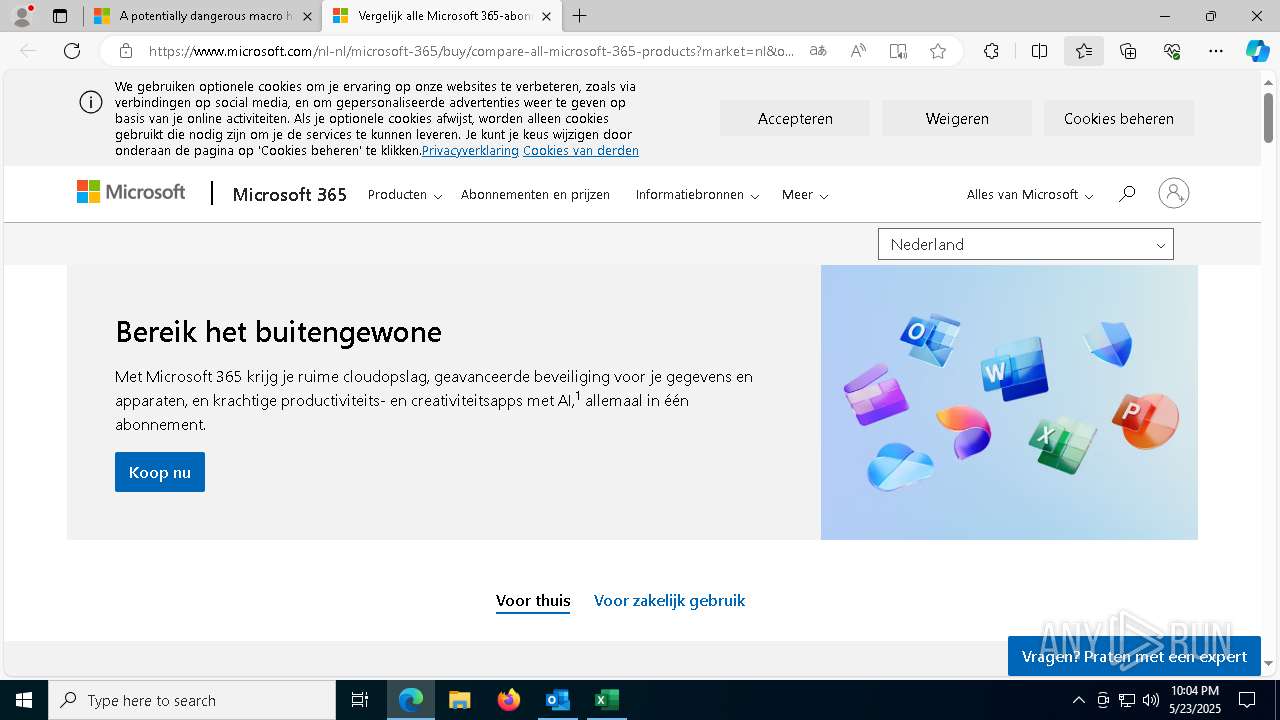The width and height of the screenshot is (1280, 720).
Task: Click the Koop nu button
Action: point(160,472)
